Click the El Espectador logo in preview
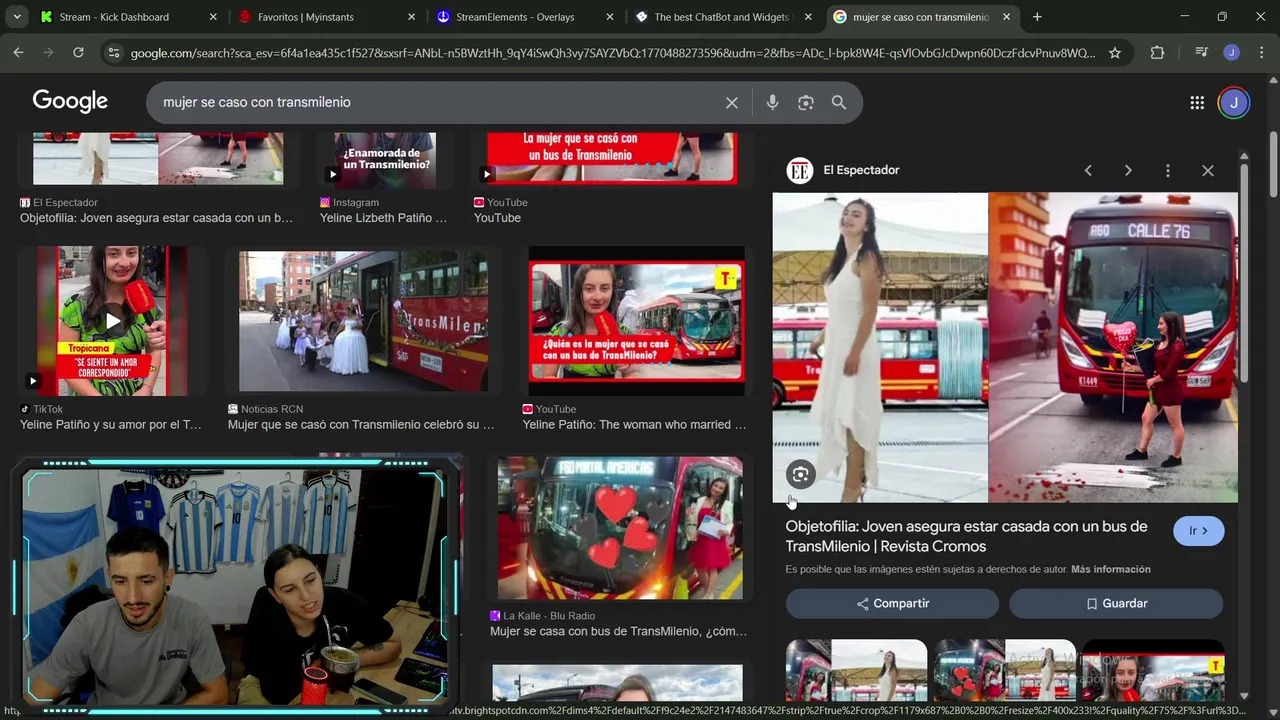Image resolution: width=1280 pixels, height=720 pixels. [x=799, y=170]
